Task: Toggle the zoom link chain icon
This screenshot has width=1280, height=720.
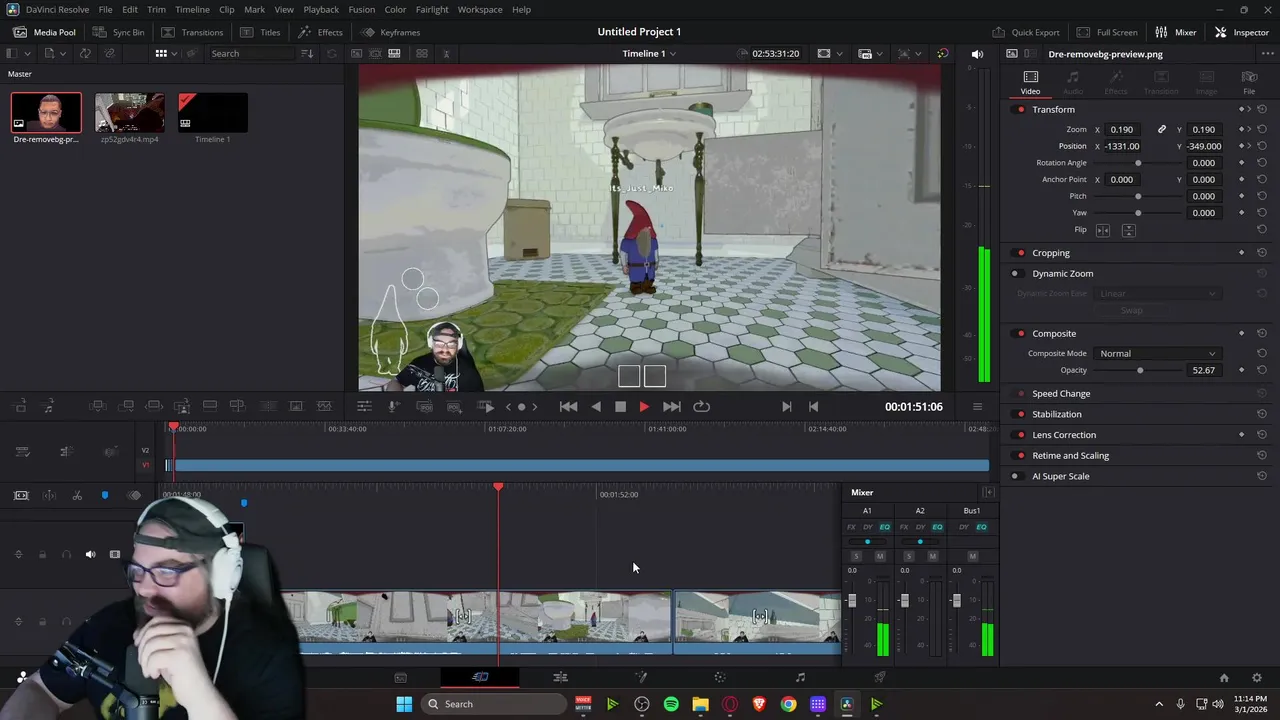Action: (1162, 129)
